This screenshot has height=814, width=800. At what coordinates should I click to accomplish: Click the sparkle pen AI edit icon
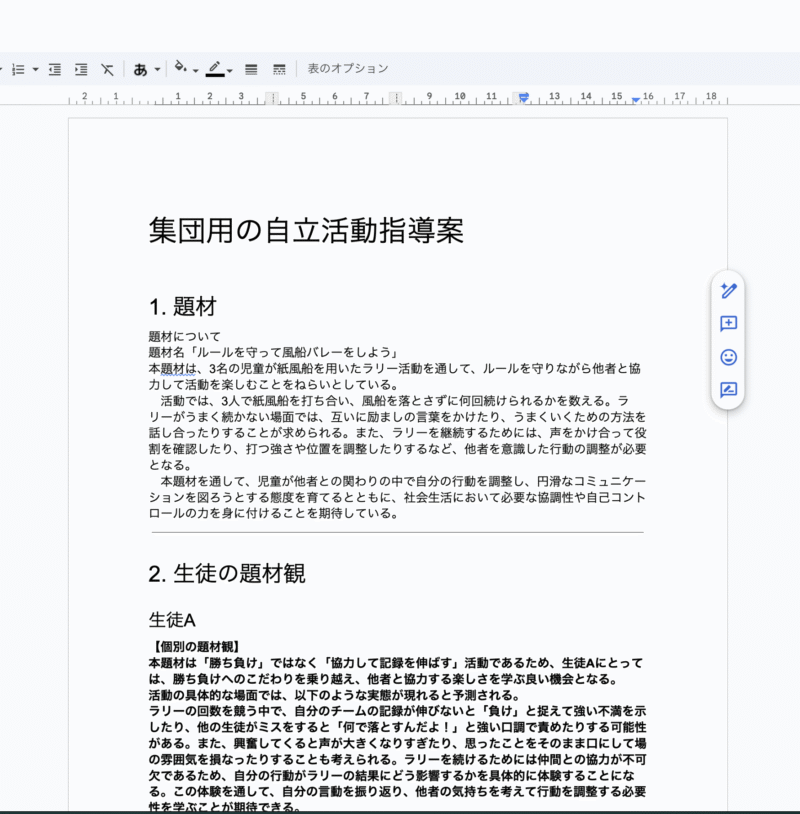(728, 290)
